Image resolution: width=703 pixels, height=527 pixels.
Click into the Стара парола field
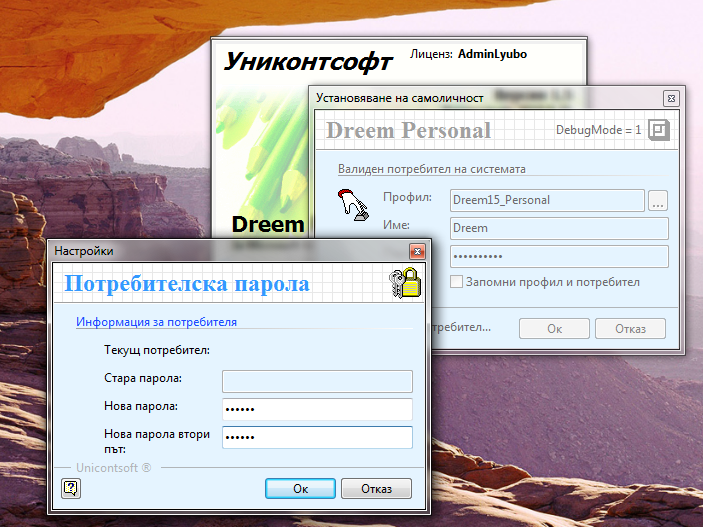coord(317,381)
